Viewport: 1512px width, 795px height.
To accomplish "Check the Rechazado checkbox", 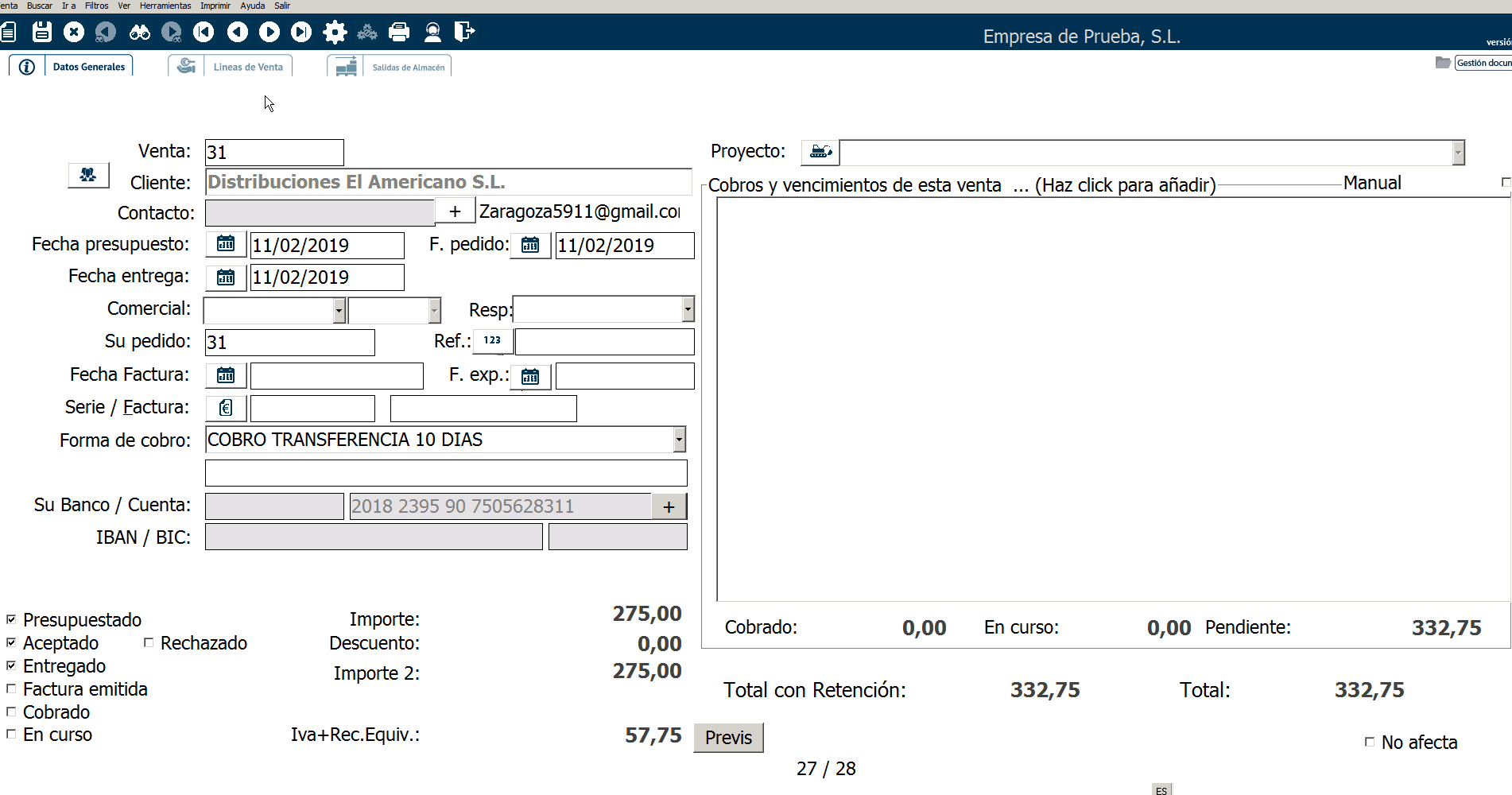I will click(x=149, y=642).
